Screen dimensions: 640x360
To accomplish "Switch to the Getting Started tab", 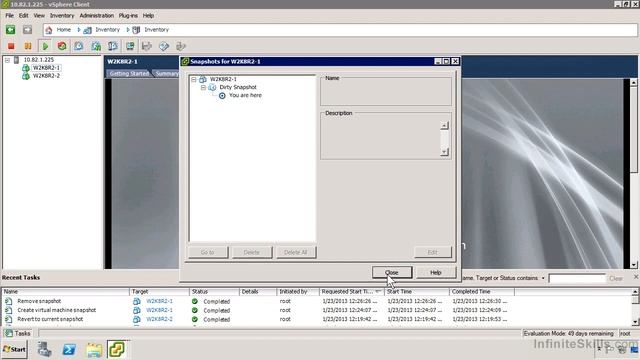I will click(x=129, y=73).
